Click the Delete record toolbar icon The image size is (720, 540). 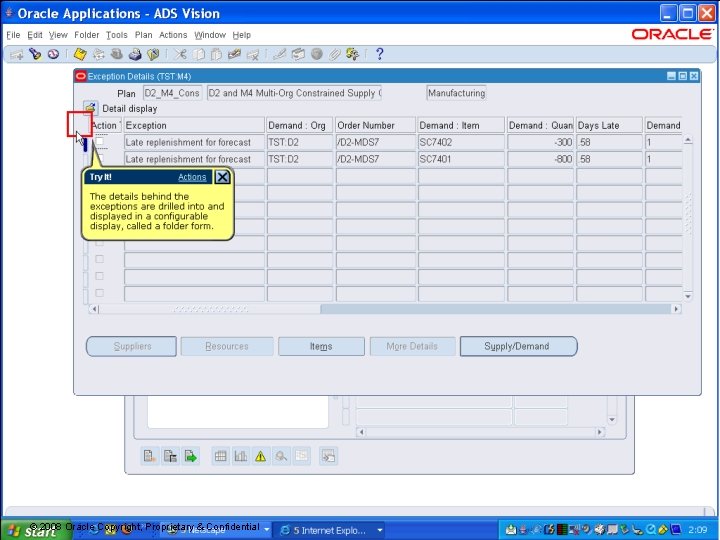pos(253,55)
